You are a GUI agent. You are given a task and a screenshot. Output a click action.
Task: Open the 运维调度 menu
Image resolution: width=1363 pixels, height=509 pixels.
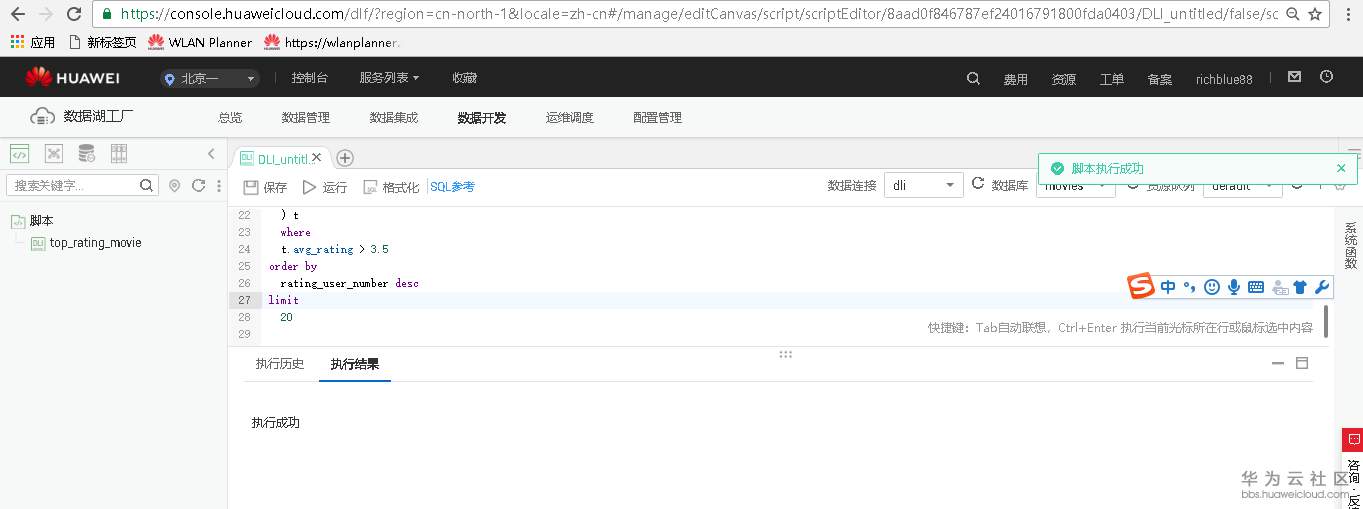(x=570, y=117)
